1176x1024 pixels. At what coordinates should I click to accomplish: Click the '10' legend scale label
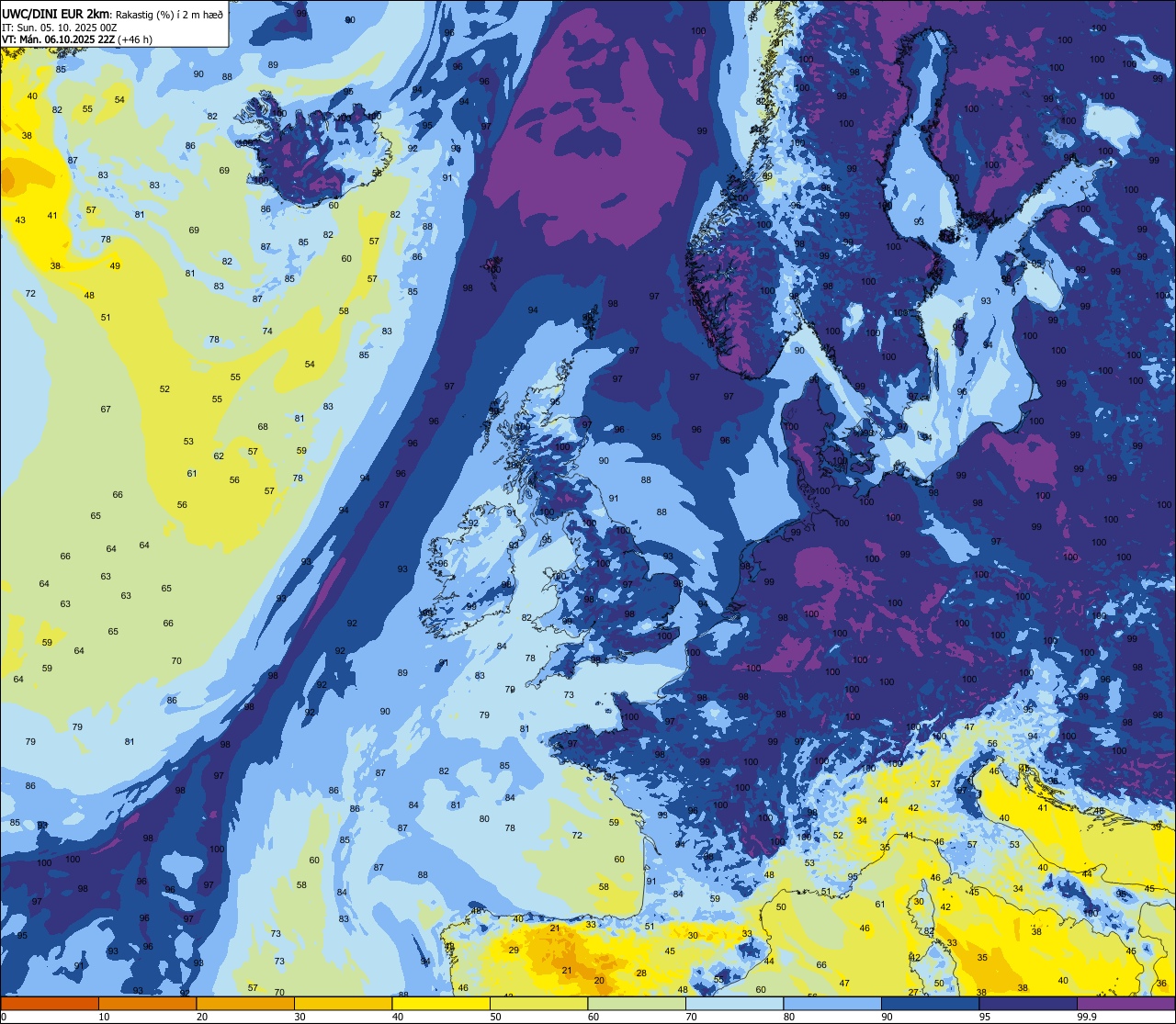[x=104, y=1017]
